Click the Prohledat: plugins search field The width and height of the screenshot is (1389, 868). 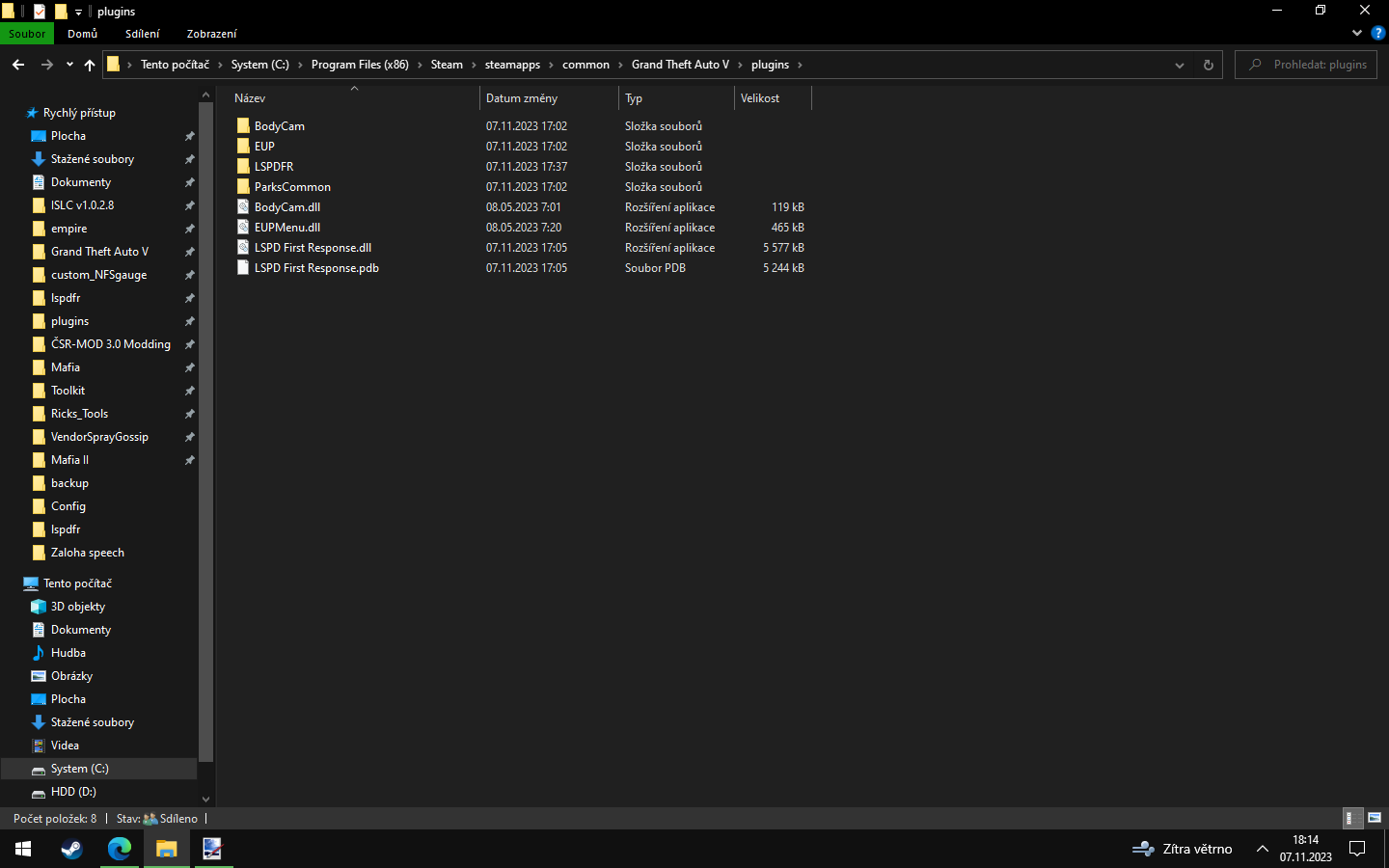pos(1306,65)
